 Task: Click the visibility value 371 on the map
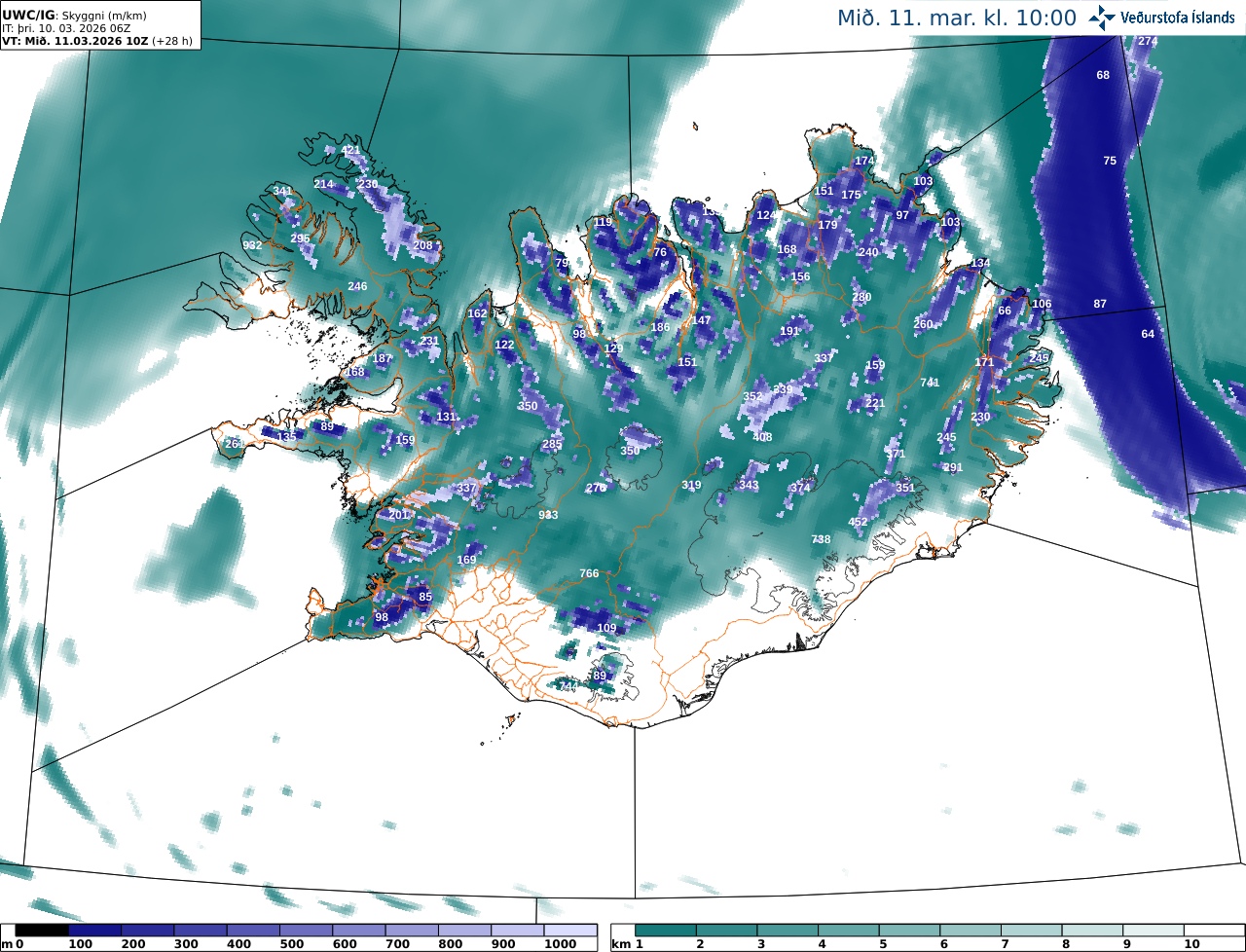(x=896, y=454)
